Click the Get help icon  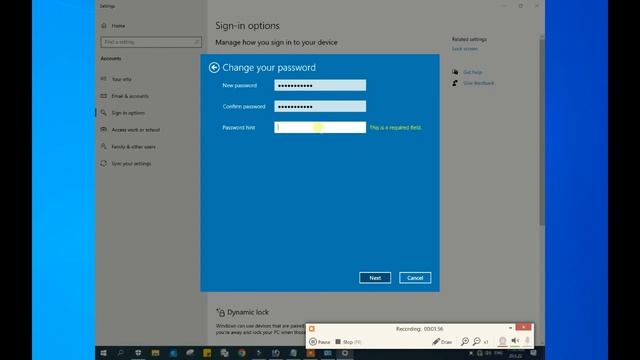point(455,72)
